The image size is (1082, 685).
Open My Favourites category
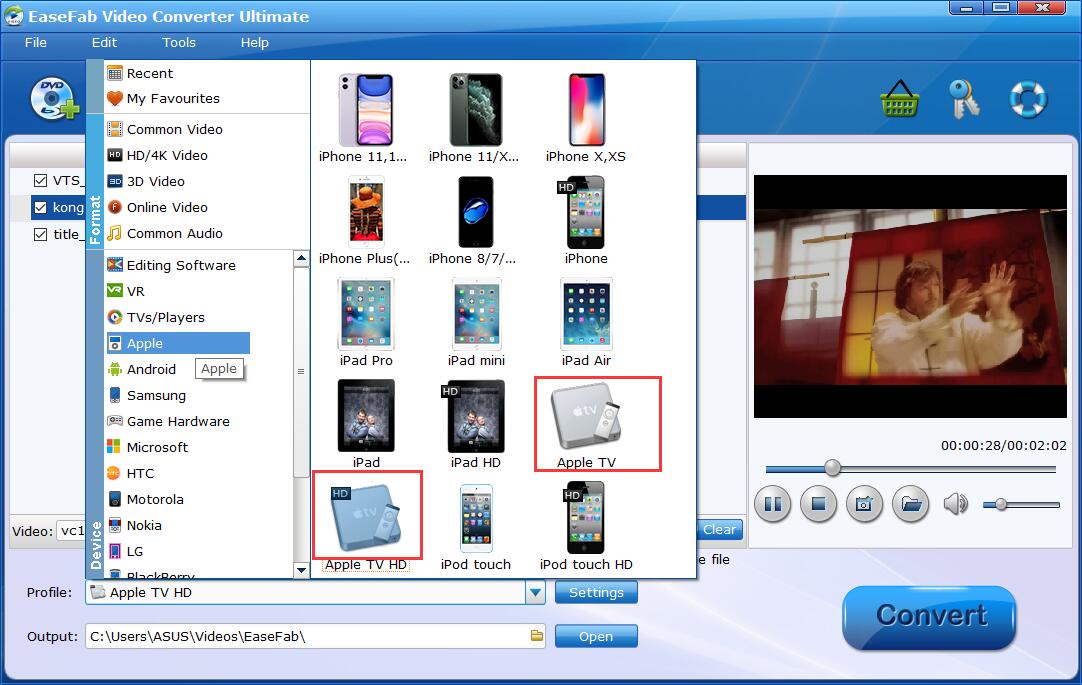pyautogui.click(x=164, y=99)
